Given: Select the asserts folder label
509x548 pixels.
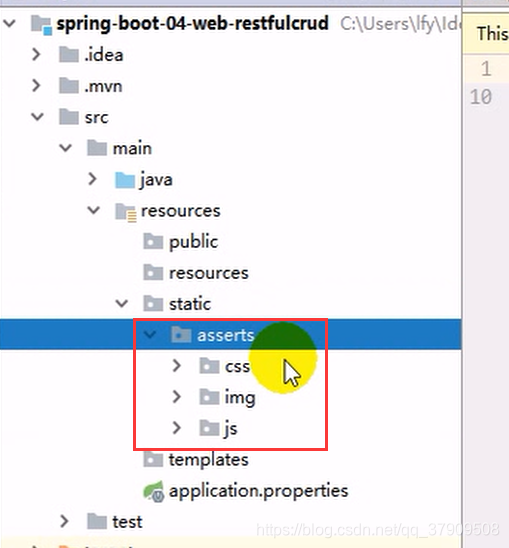Looking at the screenshot, I should 225,335.
